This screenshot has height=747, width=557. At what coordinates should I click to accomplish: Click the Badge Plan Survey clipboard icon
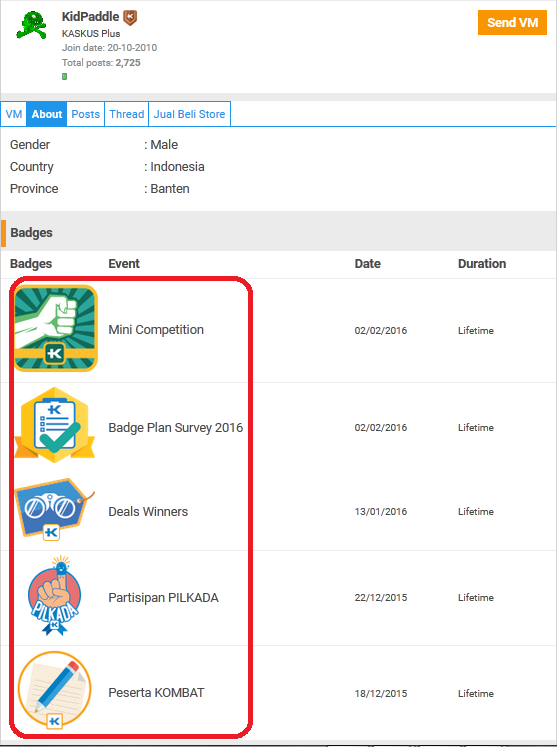pyautogui.click(x=55, y=425)
